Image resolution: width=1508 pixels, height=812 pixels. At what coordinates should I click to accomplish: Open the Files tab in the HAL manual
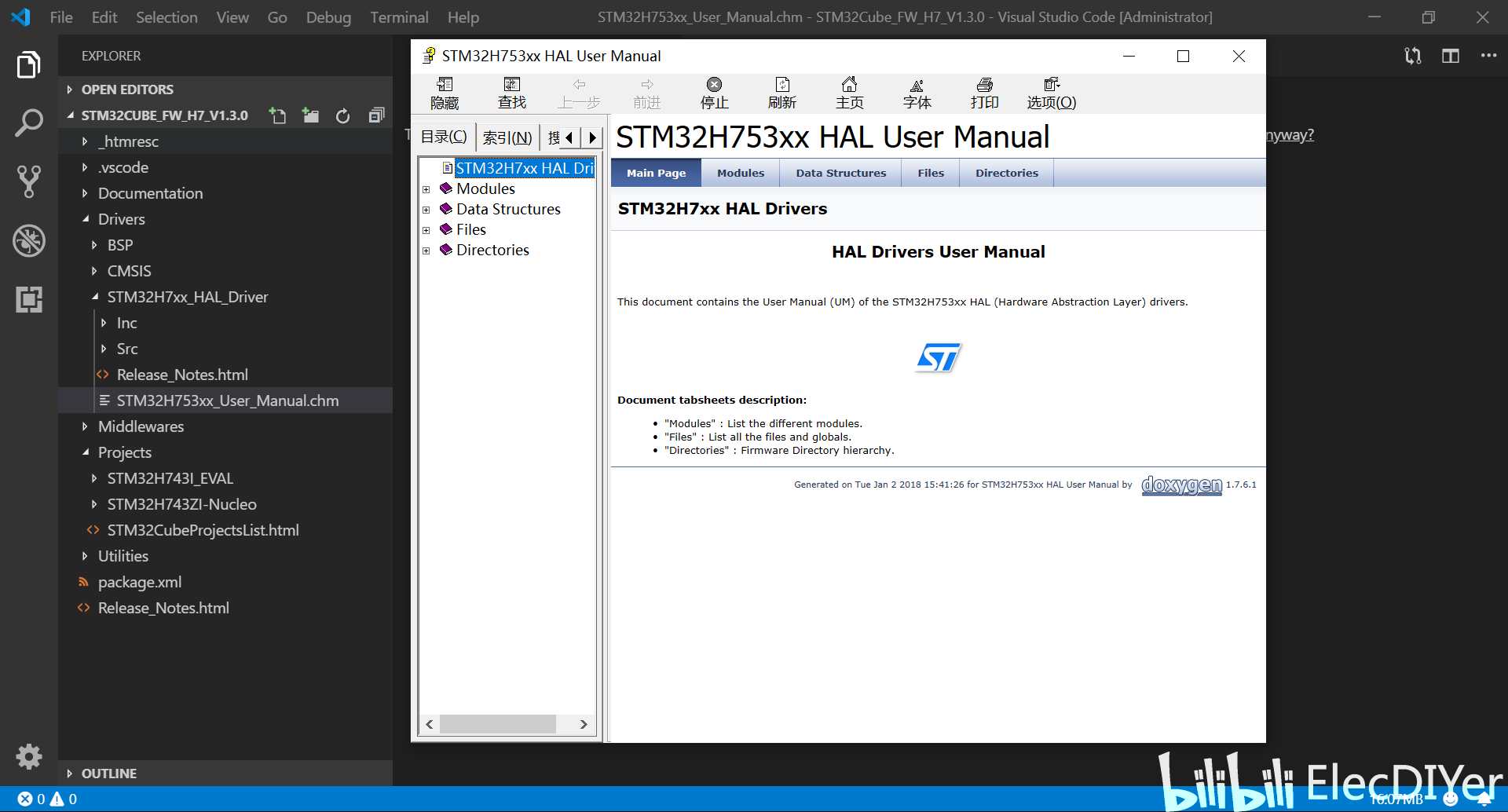930,173
